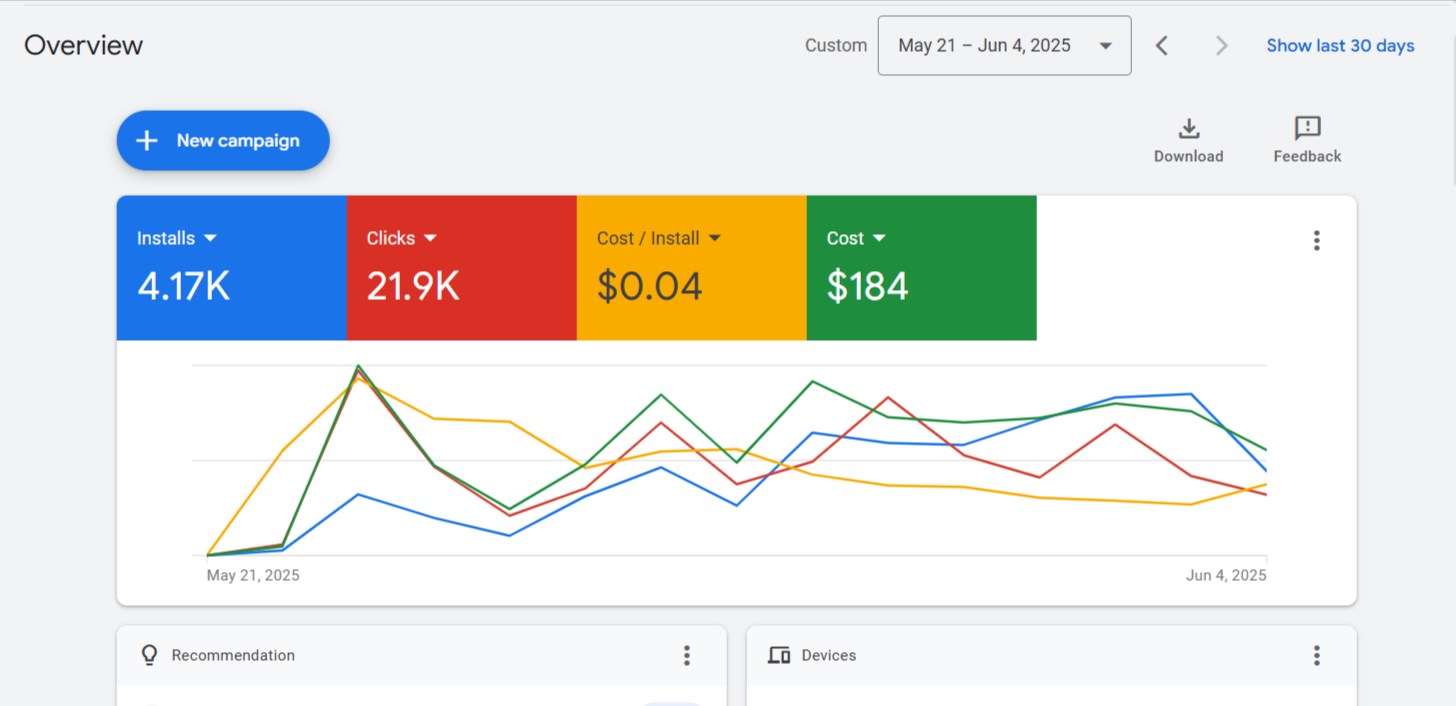Expand the Cost / Install metric dropdown
The image size is (1456, 706).
coord(715,238)
